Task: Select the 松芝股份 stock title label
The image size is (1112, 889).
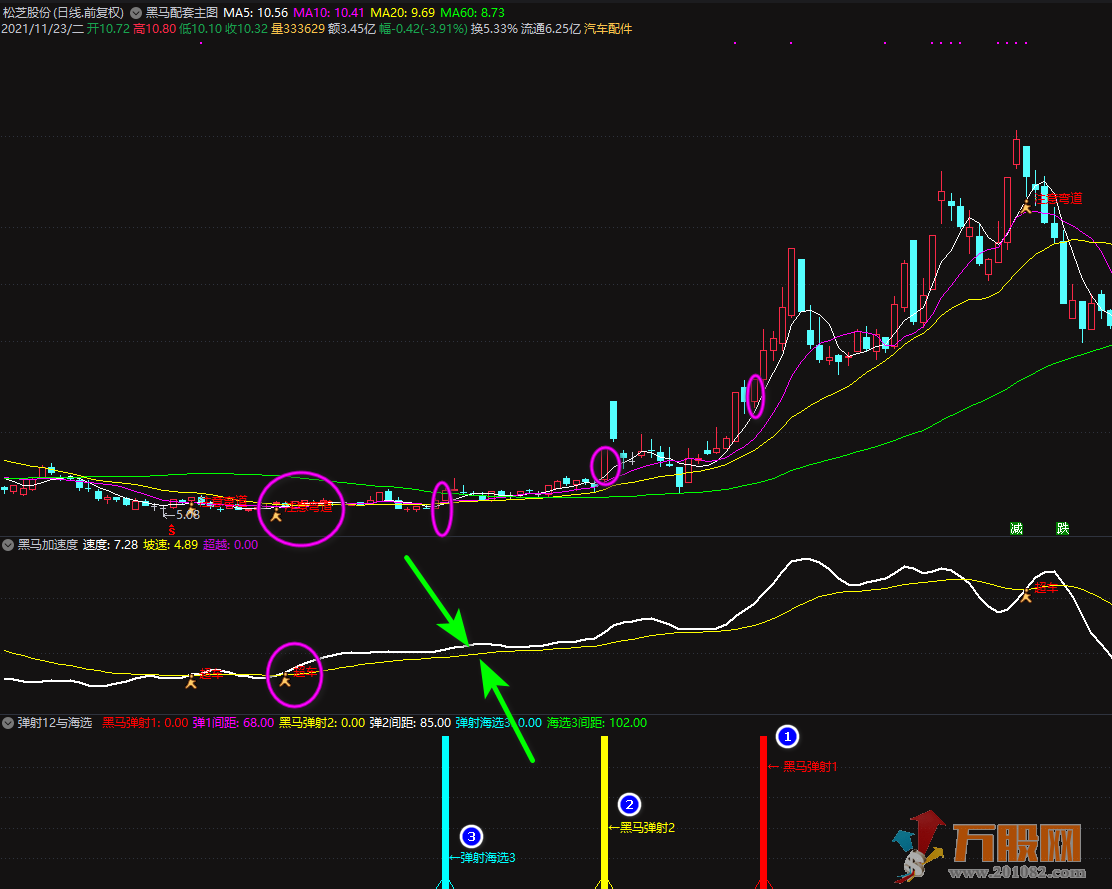Action: [x=33, y=13]
